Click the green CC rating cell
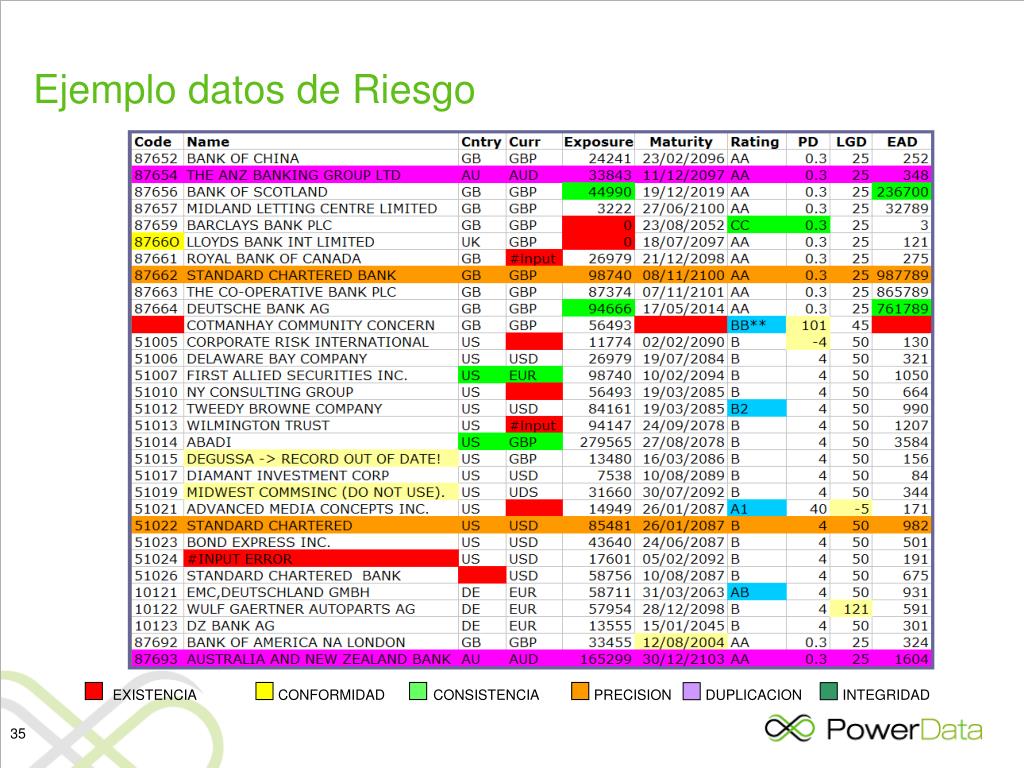The image size is (1024, 768). click(756, 225)
